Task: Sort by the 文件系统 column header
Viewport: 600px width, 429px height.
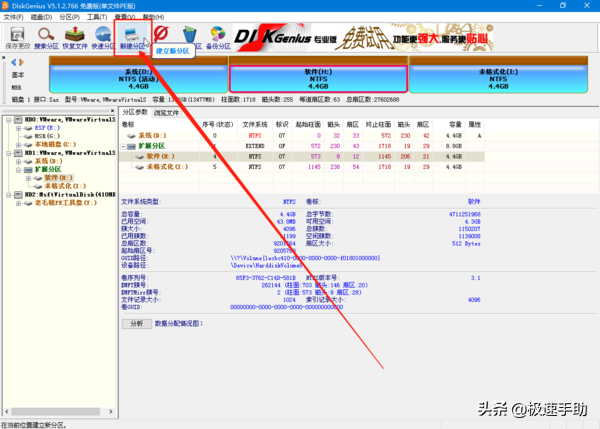Action: 255,124
